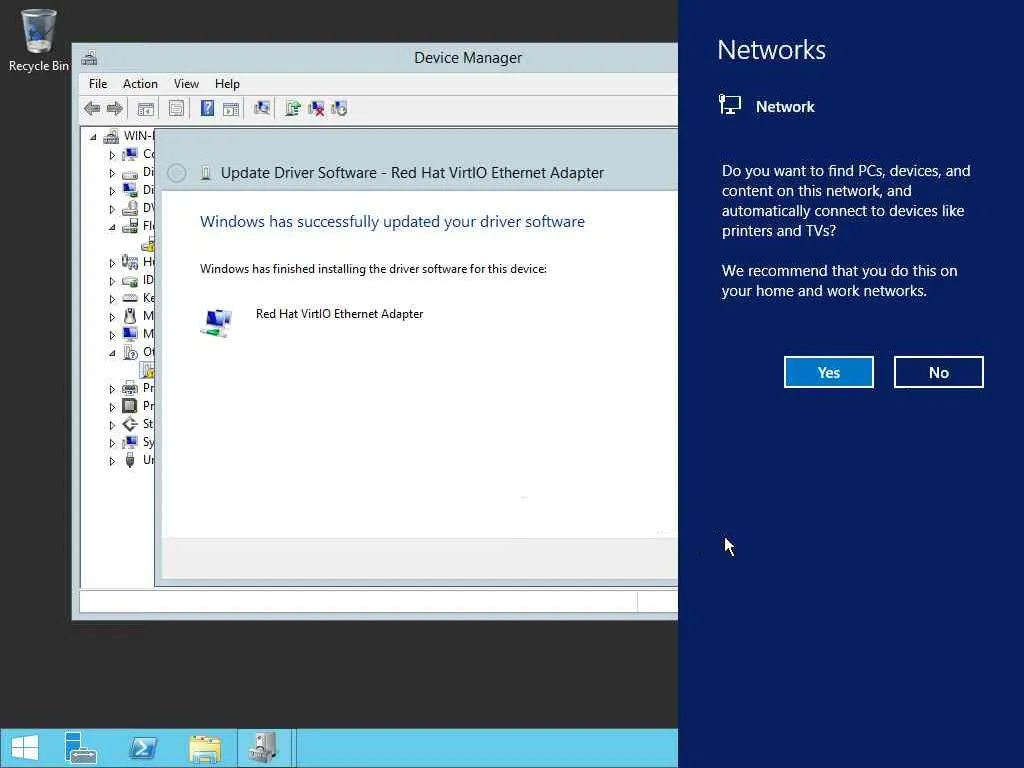Expand the Storage controllers node arrow

112,425
